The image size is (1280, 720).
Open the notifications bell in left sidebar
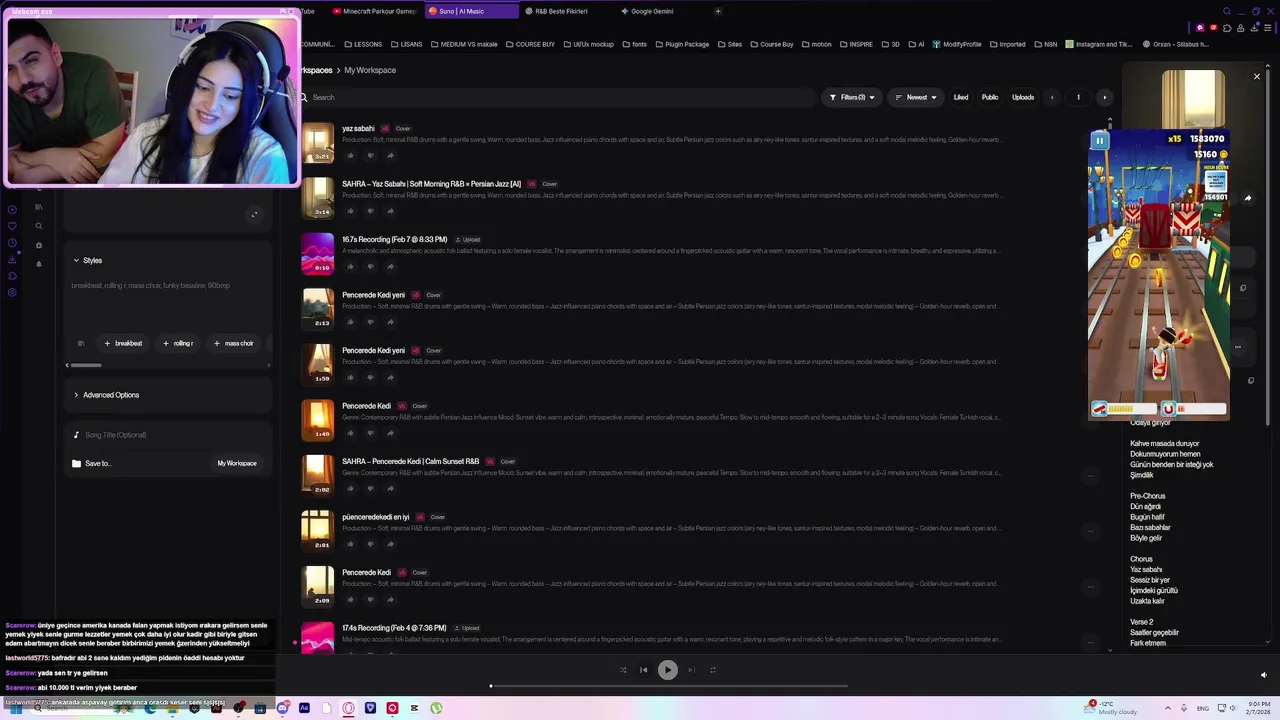click(39, 264)
